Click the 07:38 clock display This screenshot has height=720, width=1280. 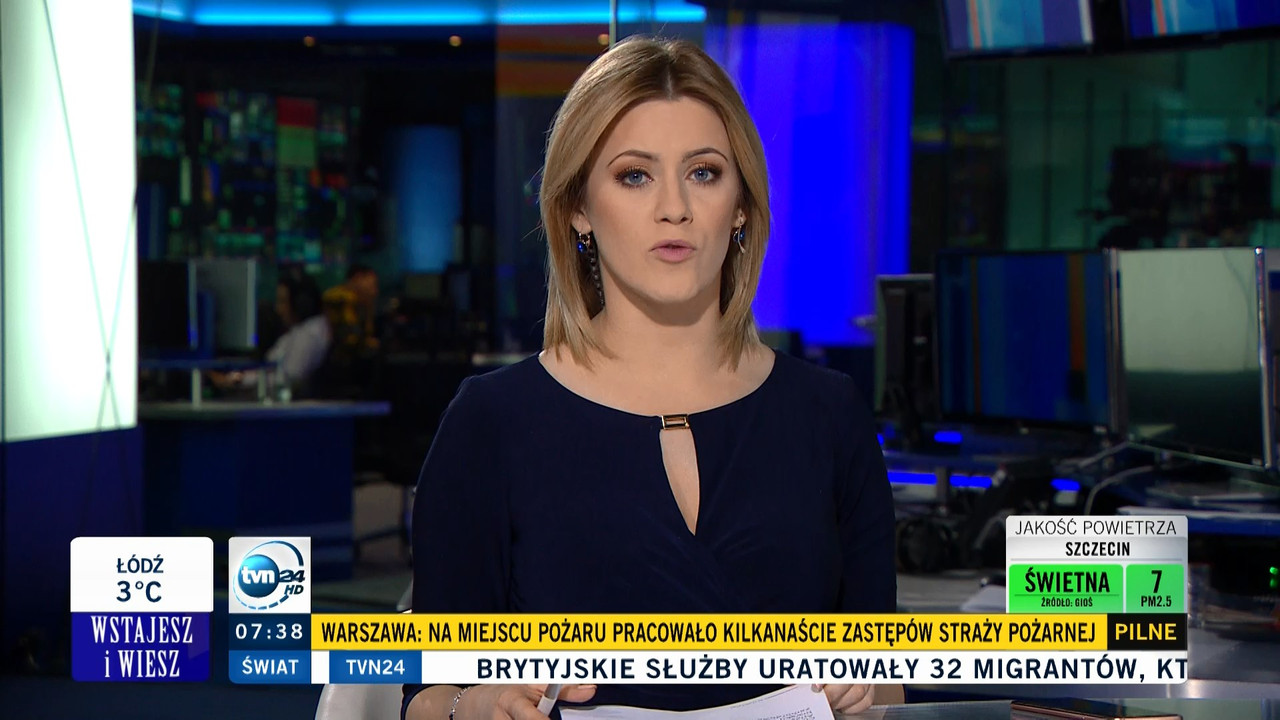(x=269, y=632)
